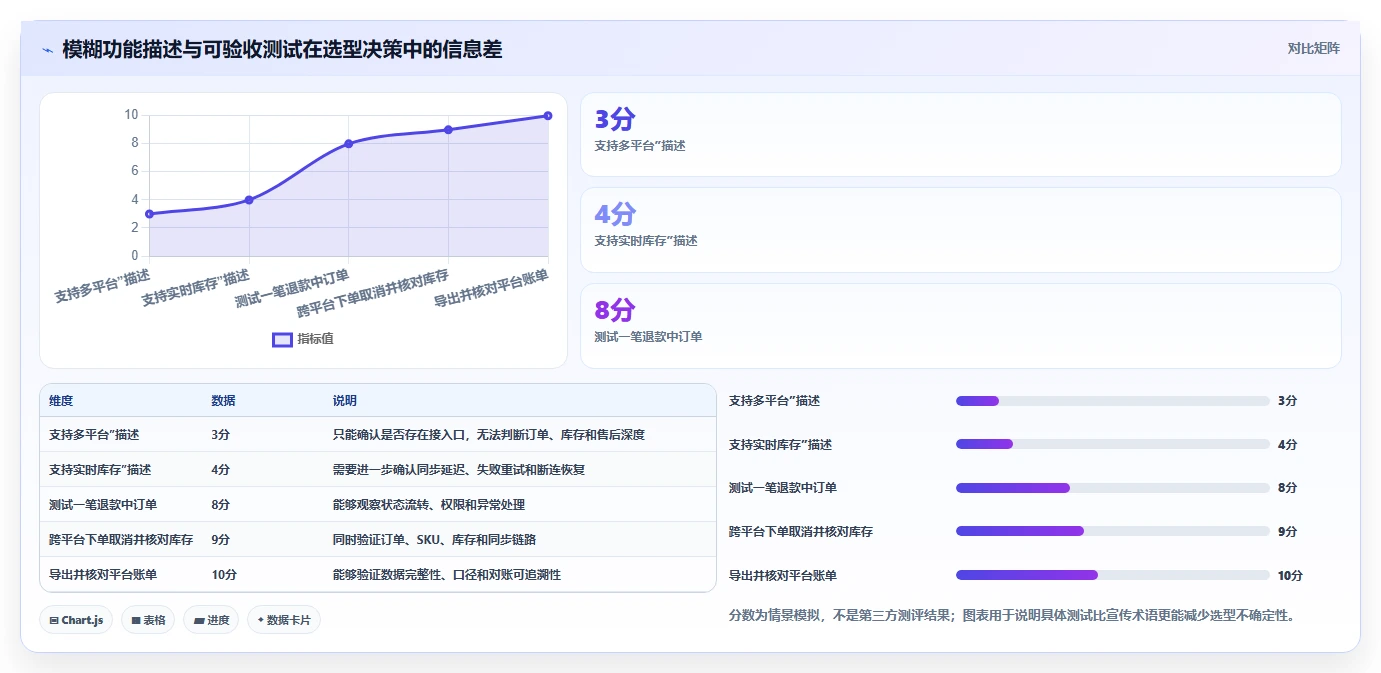Screen dimensions: 1381x673
Task: Click table cell 跨平台下单取消并核对库存
Action: (121, 539)
